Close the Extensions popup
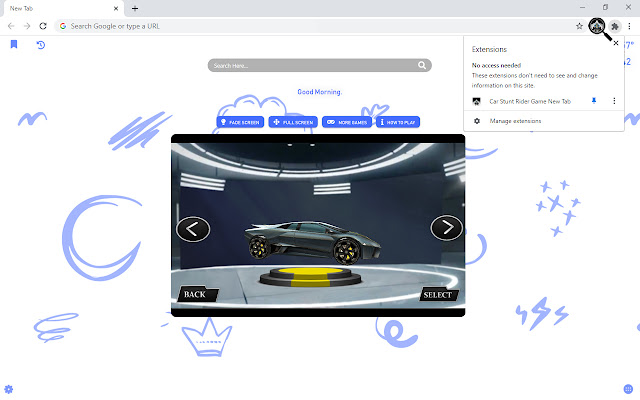The height and width of the screenshot is (400, 640). click(x=616, y=44)
